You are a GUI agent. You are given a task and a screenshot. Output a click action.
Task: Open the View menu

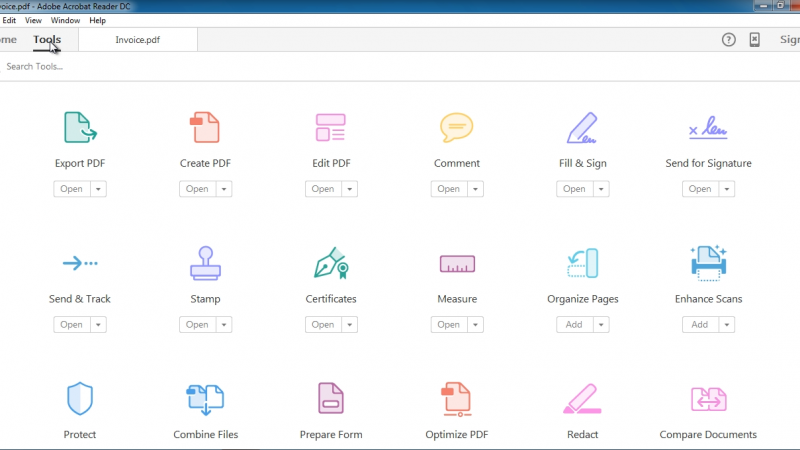(x=33, y=20)
